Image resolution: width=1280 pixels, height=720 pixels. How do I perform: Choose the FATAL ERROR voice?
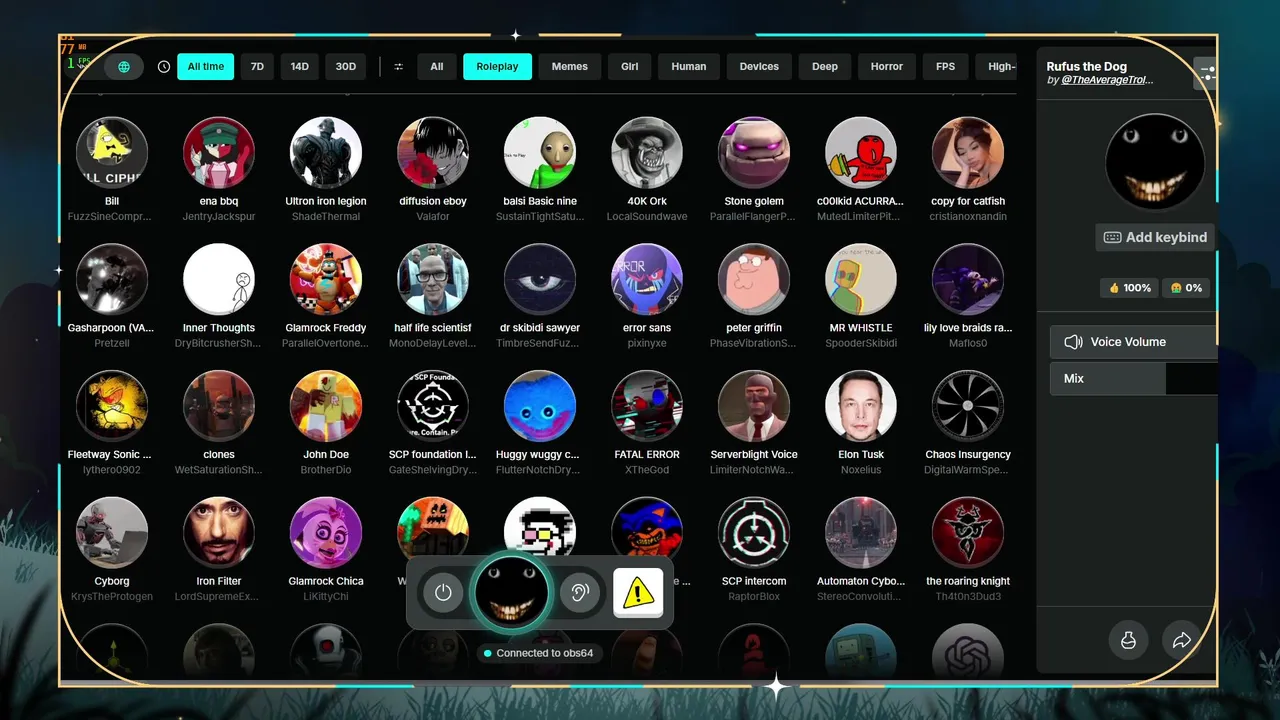pyautogui.click(x=647, y=406)
